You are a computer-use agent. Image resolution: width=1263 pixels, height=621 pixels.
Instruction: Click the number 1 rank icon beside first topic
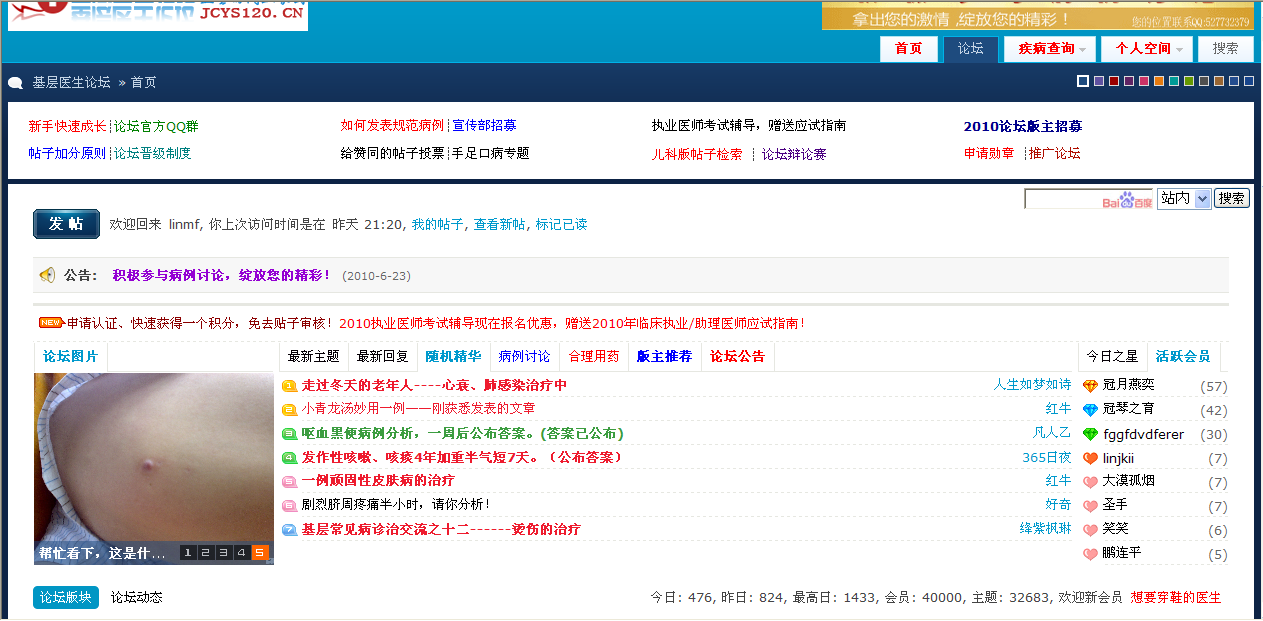289,386
